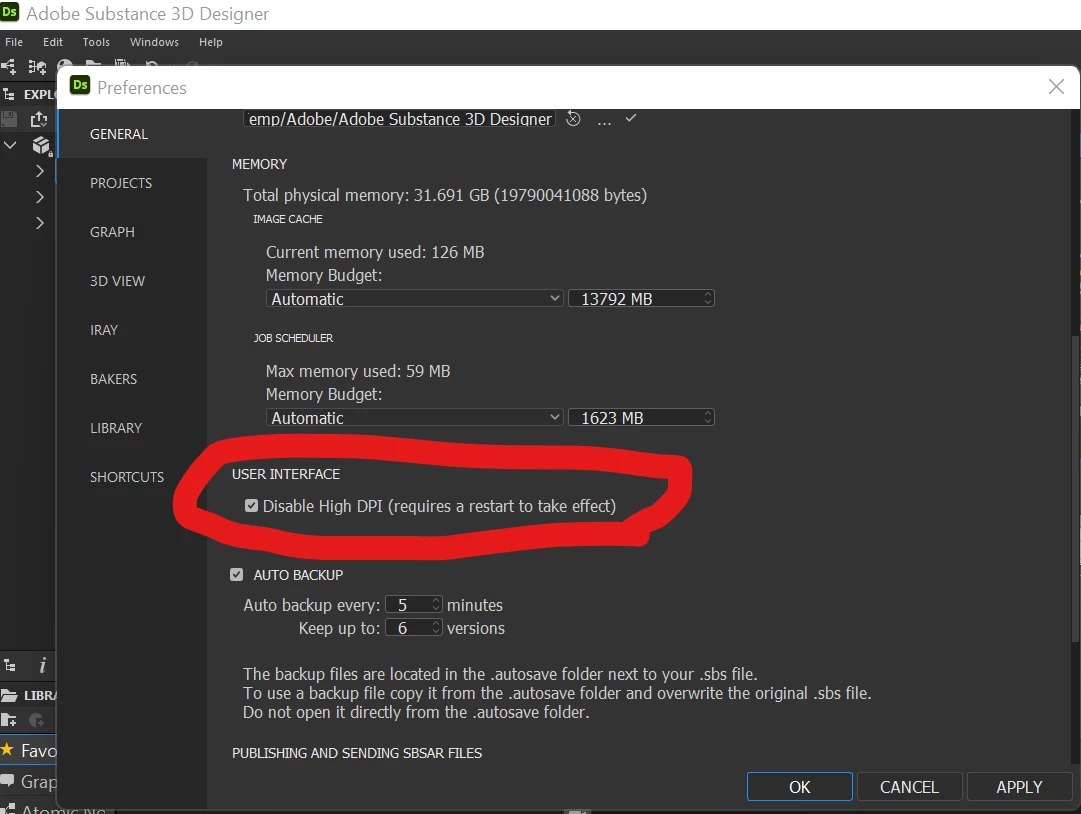Screen dimensions: 1081x814
Task: Open the File menu
Action: 14,42
